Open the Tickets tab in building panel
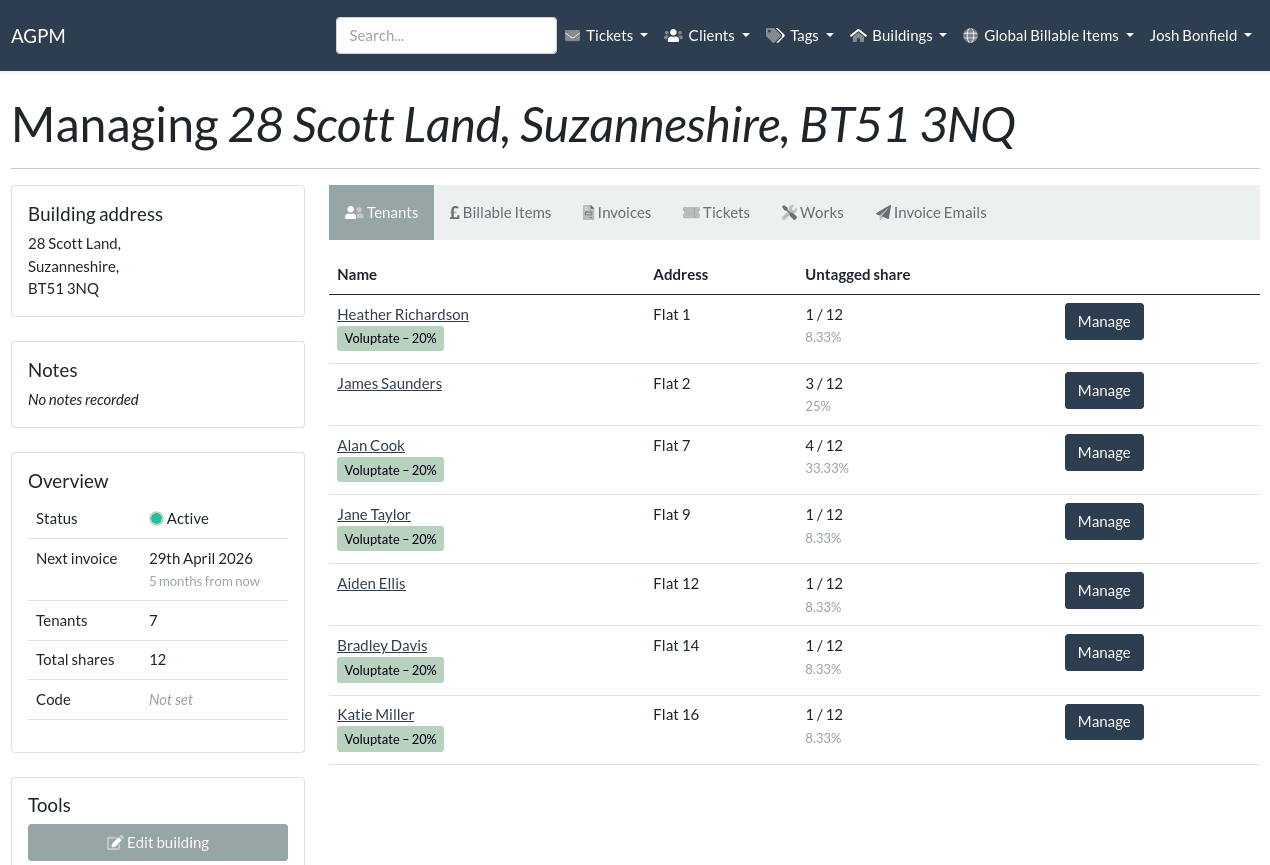 coord(716,213)
